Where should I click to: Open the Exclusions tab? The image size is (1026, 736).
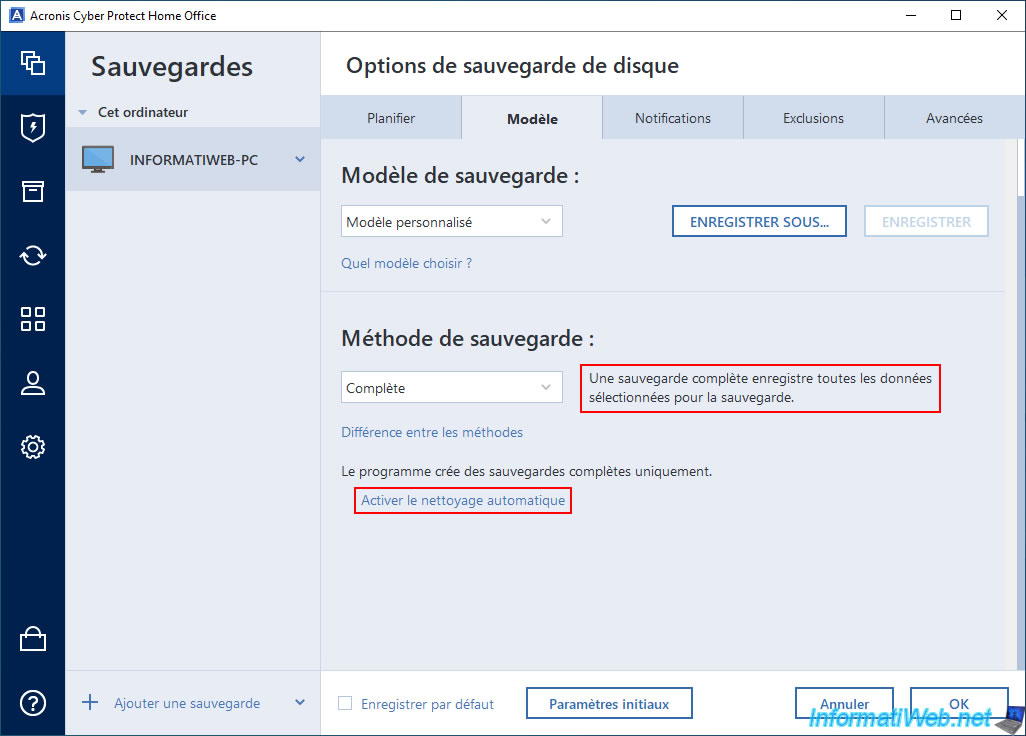coord(813,118)
